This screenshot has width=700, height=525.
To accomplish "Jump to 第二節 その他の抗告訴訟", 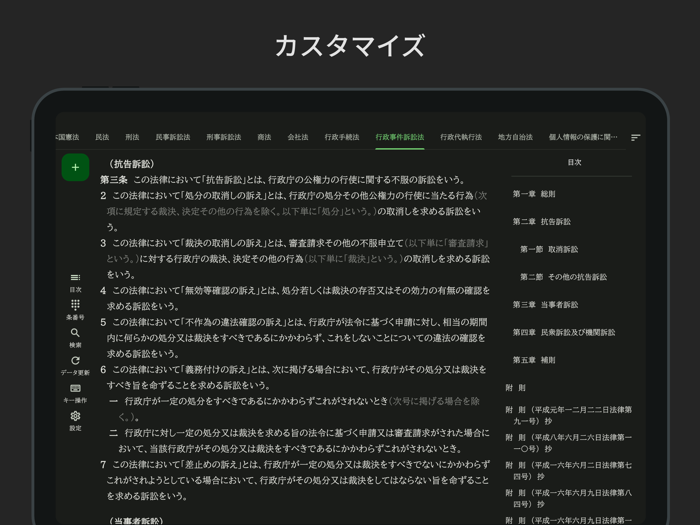I will 563,277.
